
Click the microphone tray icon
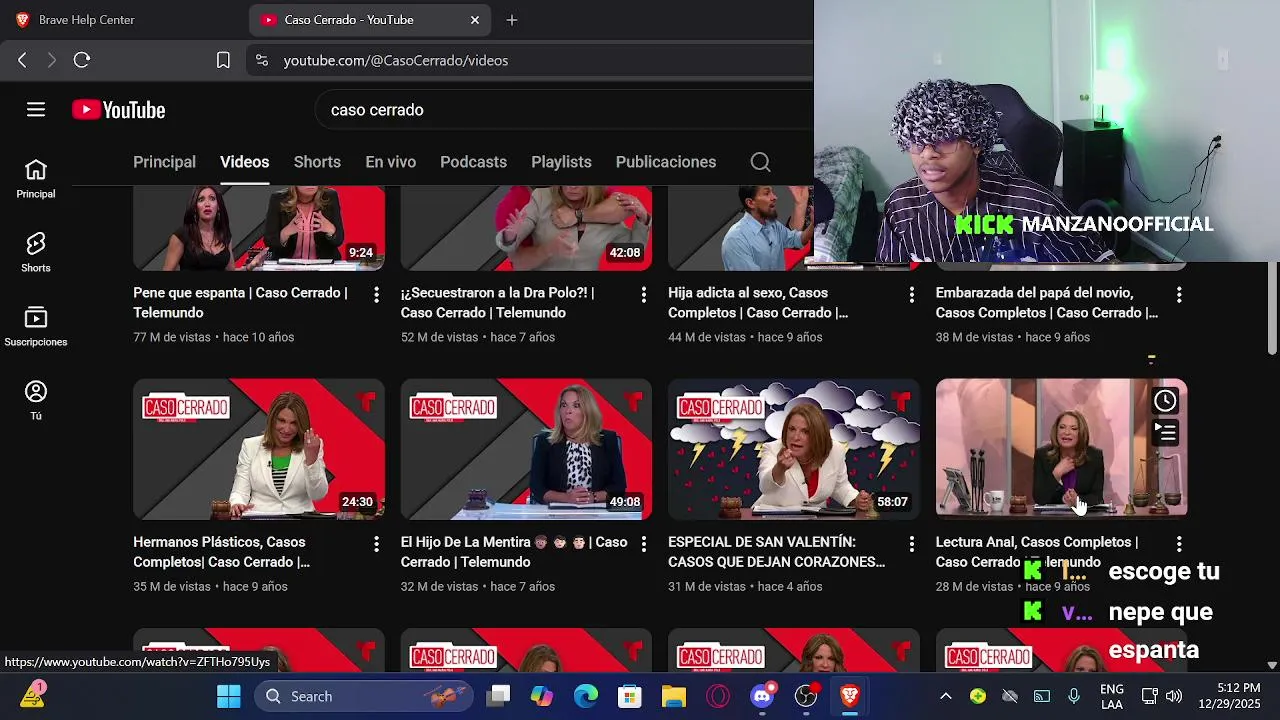1074,696
